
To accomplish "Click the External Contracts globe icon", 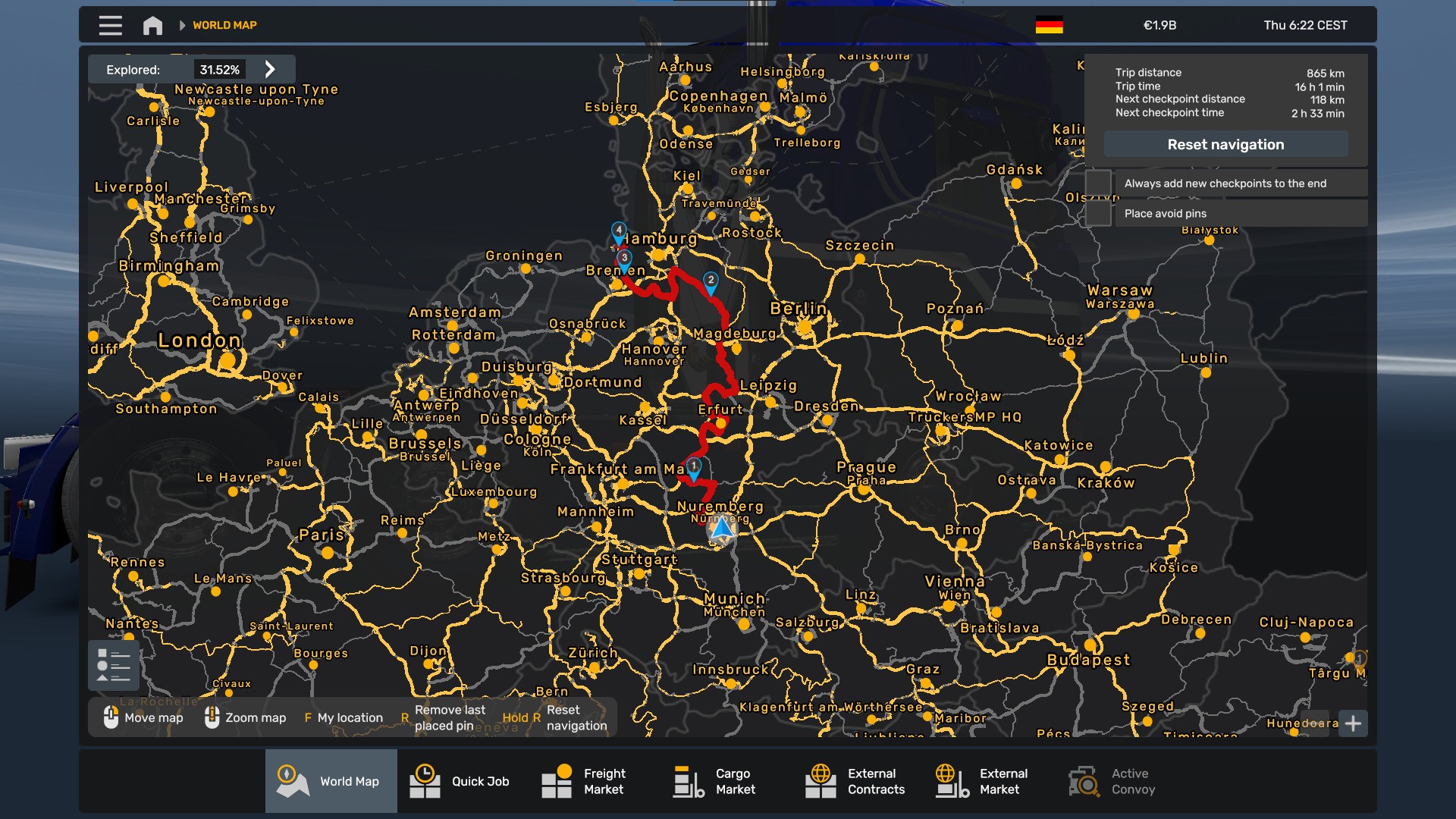I will point(821,781).
